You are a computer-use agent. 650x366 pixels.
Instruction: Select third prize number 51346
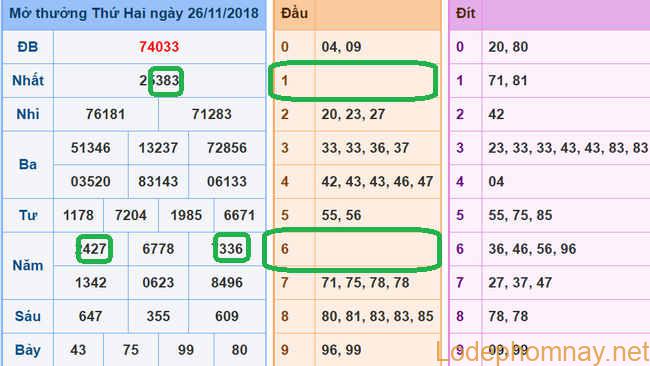pos(90,148)
